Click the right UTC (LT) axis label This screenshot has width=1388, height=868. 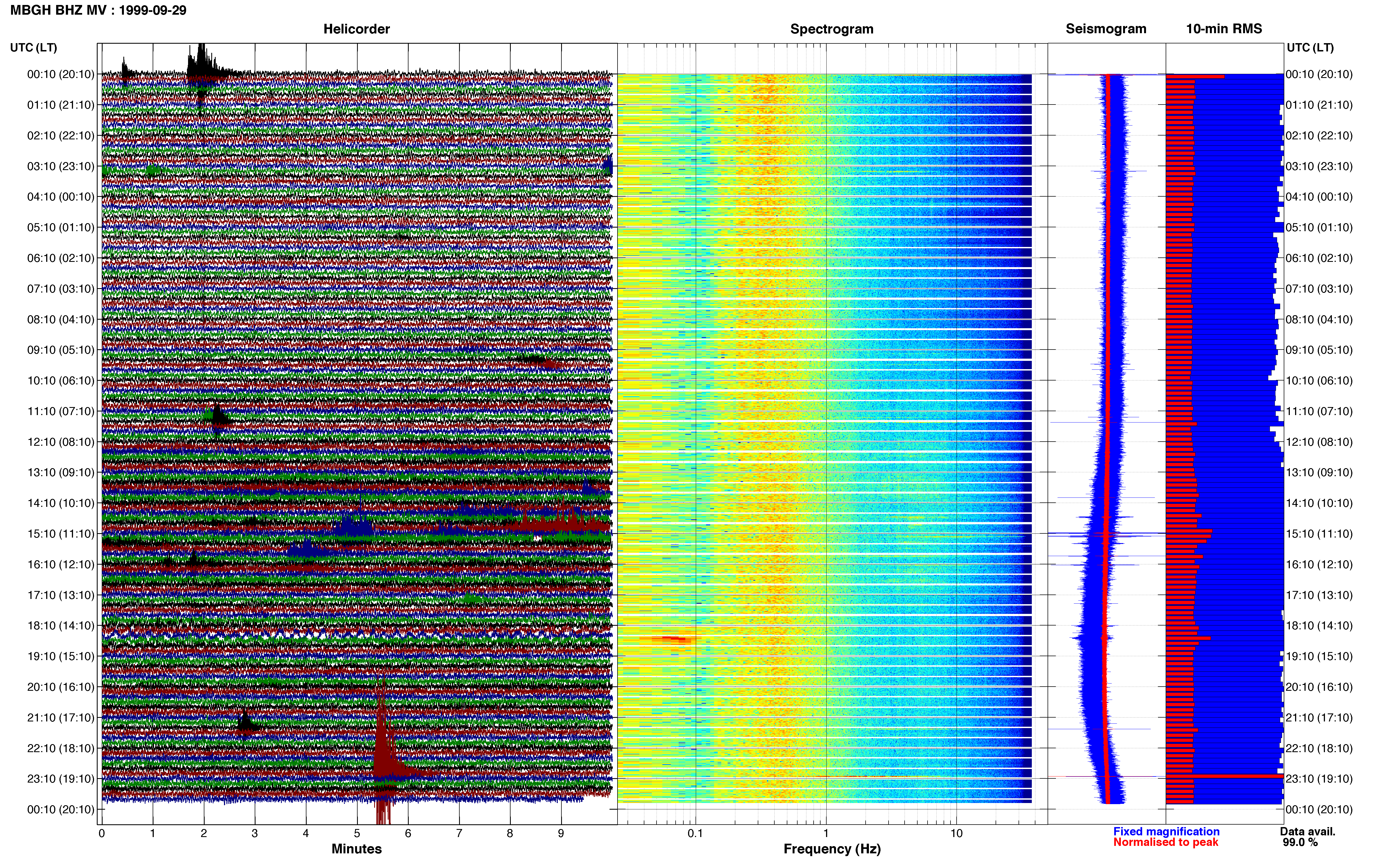coord(1310,48)
